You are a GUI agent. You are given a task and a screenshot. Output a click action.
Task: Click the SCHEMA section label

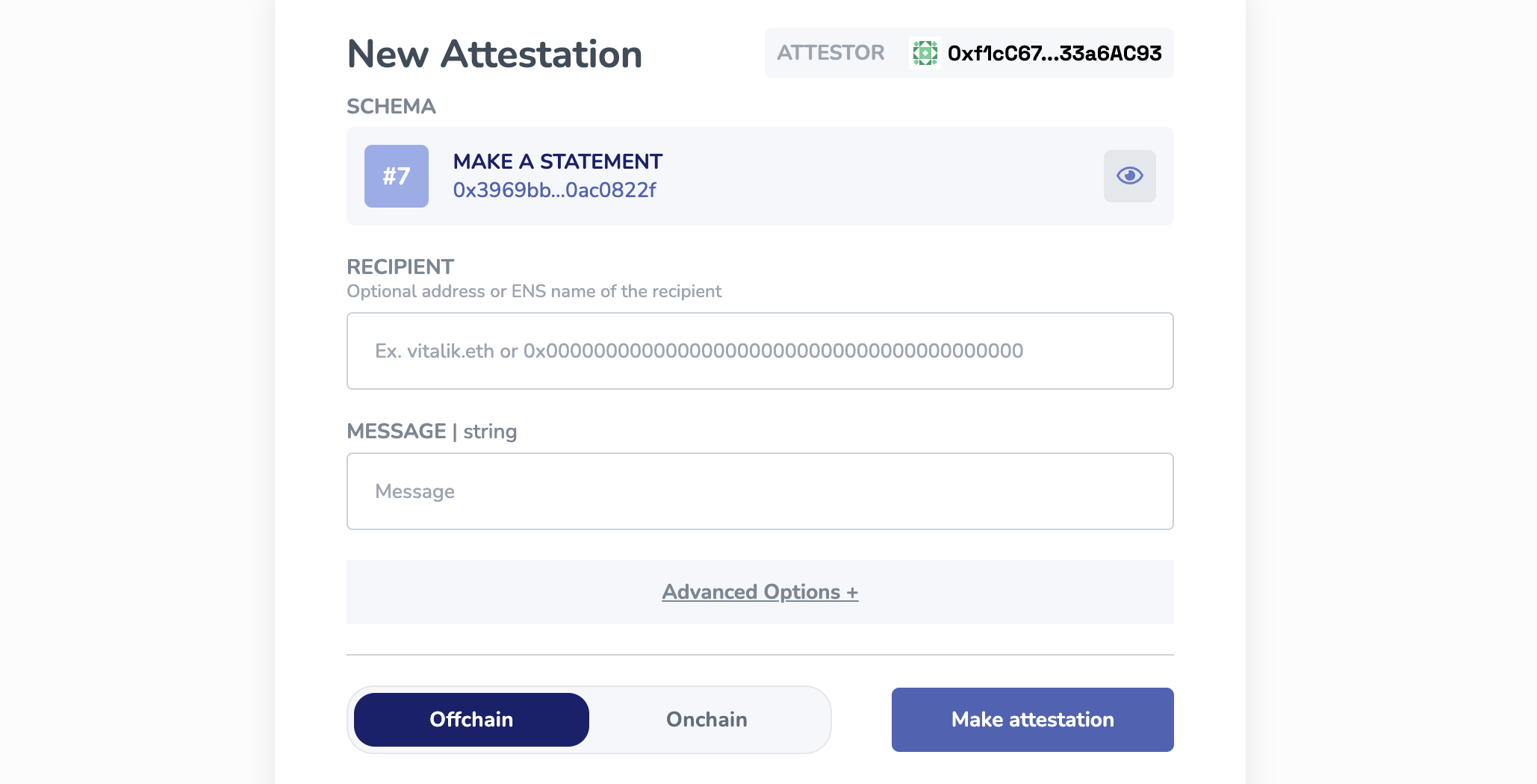click(391, 107)
